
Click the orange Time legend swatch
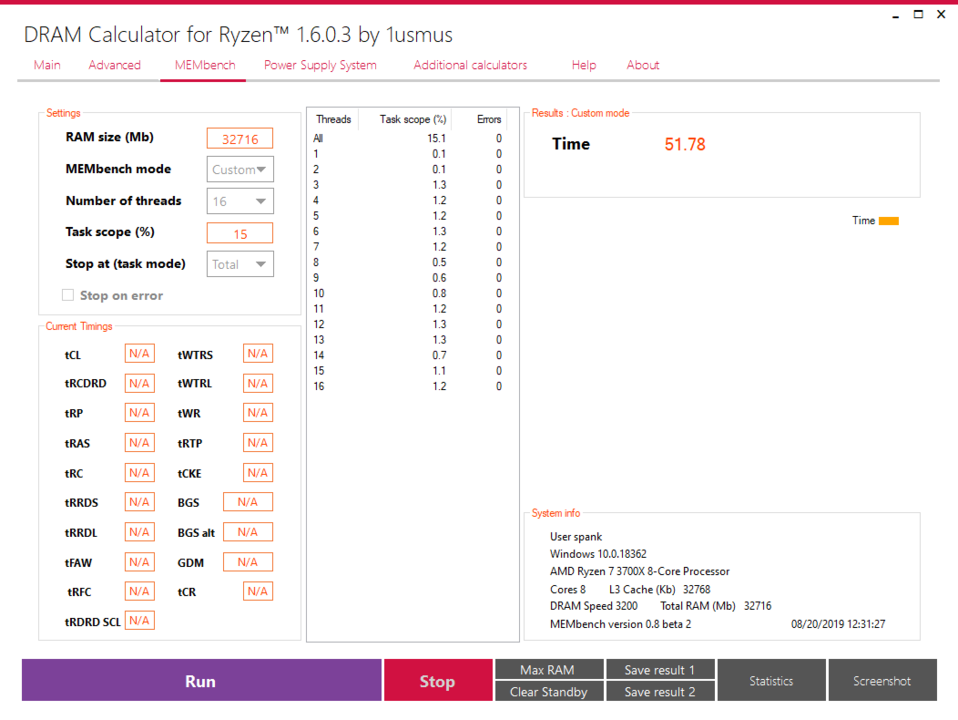(888, 221)
